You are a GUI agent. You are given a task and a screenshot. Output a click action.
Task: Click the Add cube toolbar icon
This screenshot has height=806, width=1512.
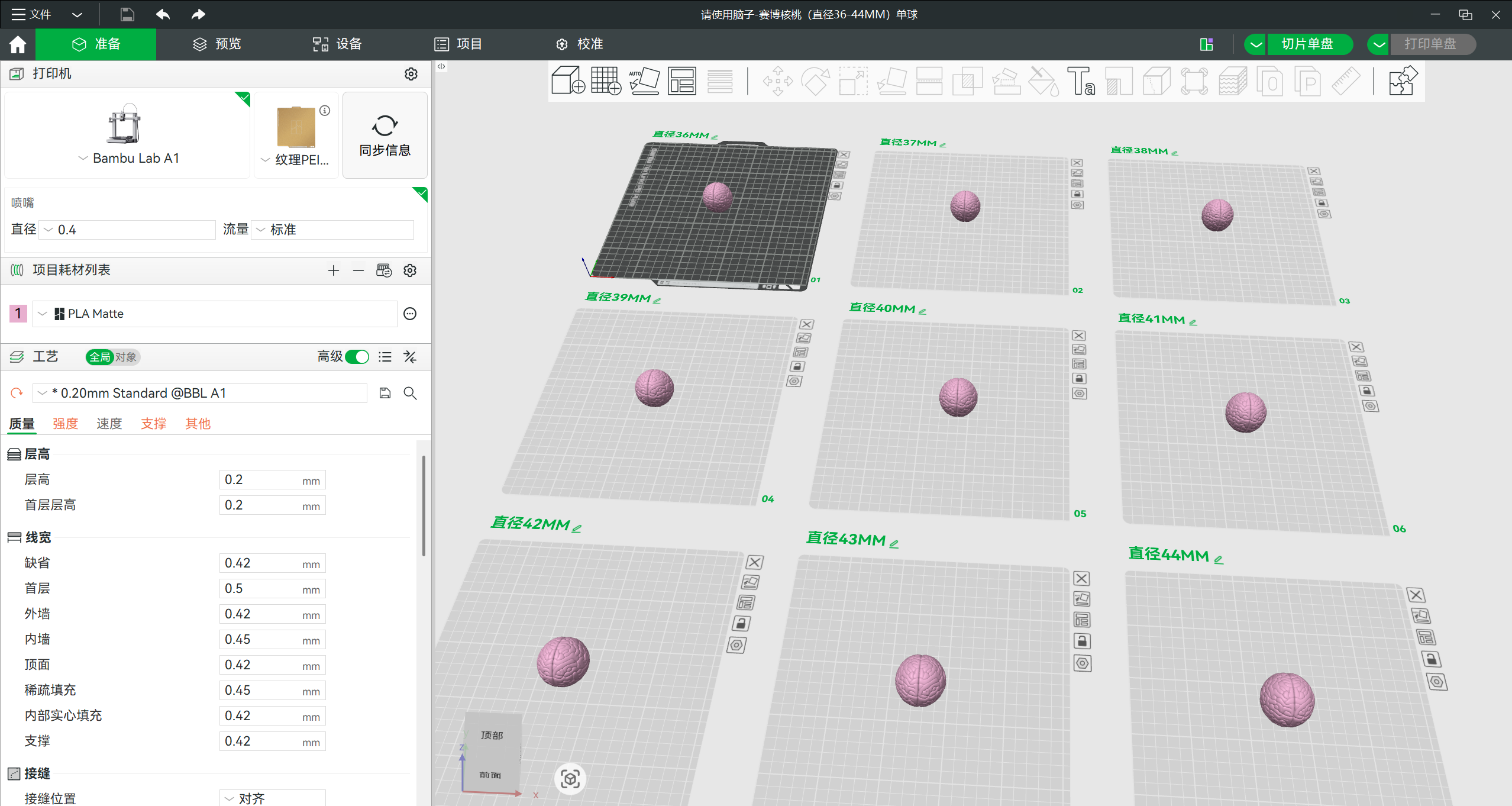568,80
